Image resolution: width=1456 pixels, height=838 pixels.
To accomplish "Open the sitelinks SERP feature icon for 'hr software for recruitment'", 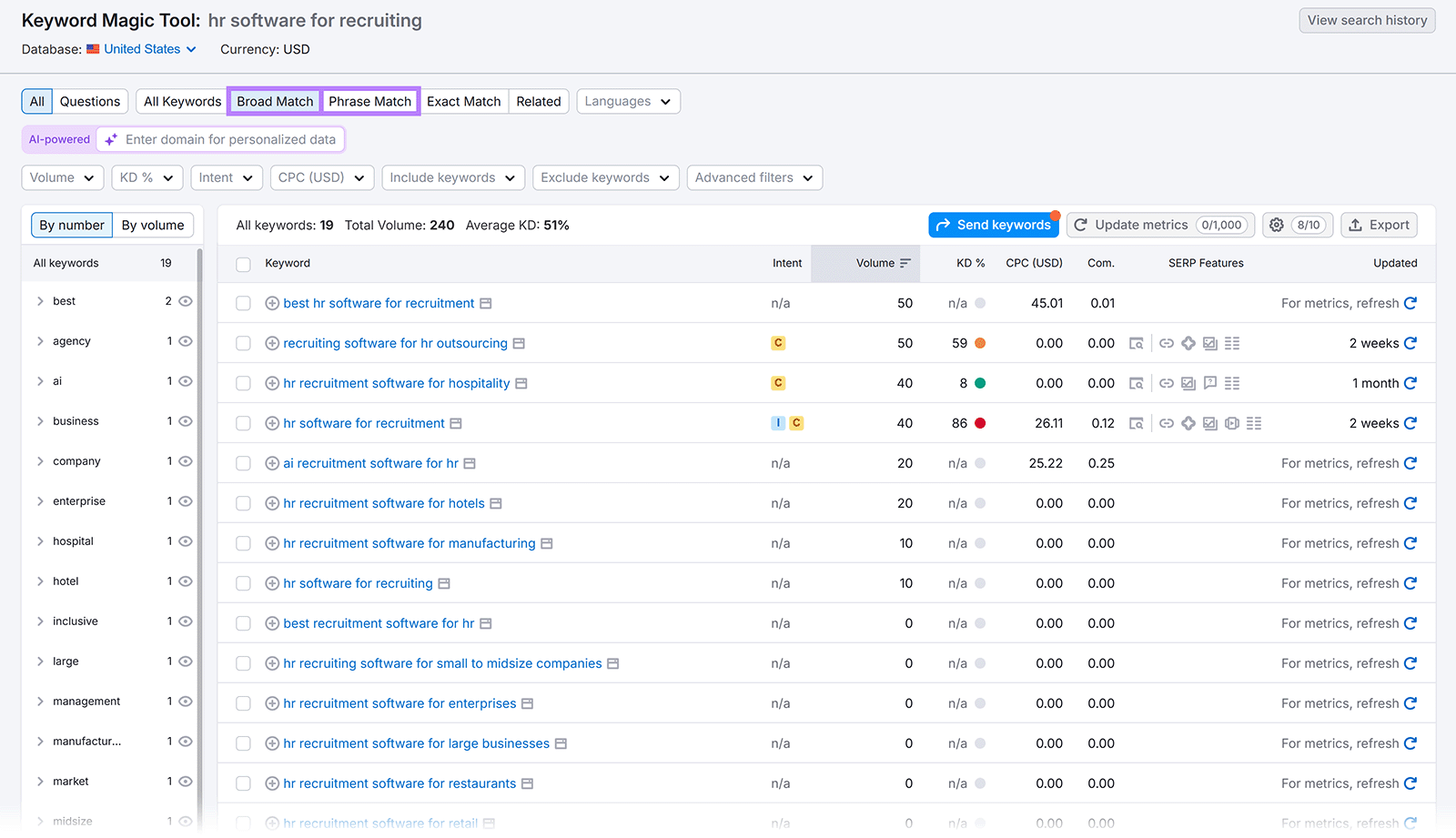I will (x=1255, y=423).
